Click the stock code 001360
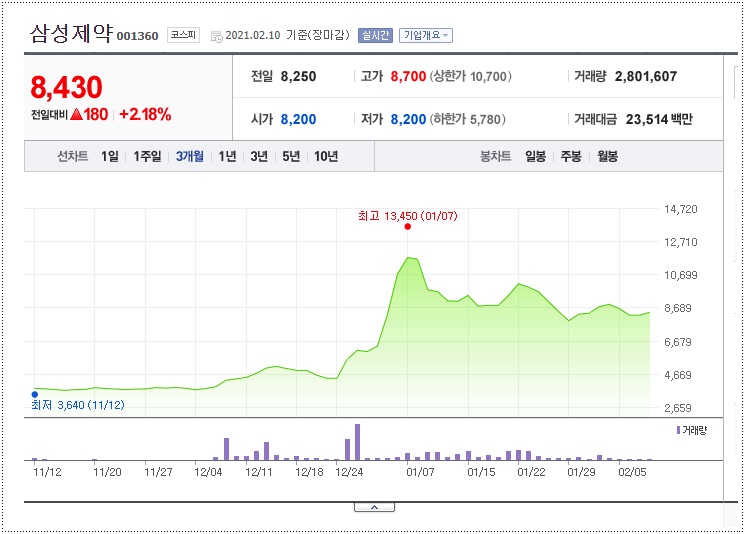 [x=137, y=36]
